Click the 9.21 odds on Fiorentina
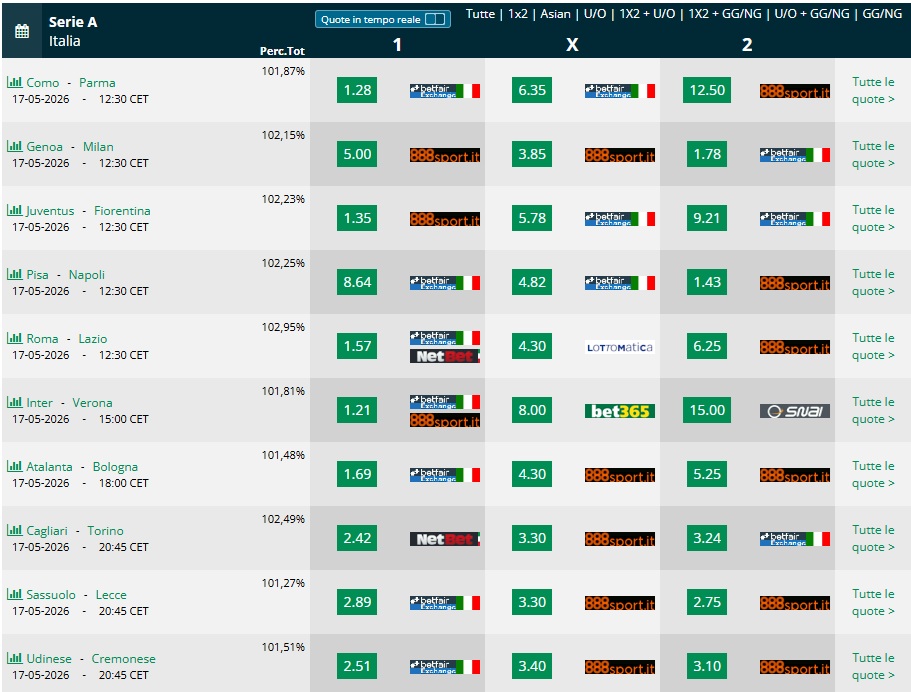Screen dimensions: 911x692 (706, 218)
